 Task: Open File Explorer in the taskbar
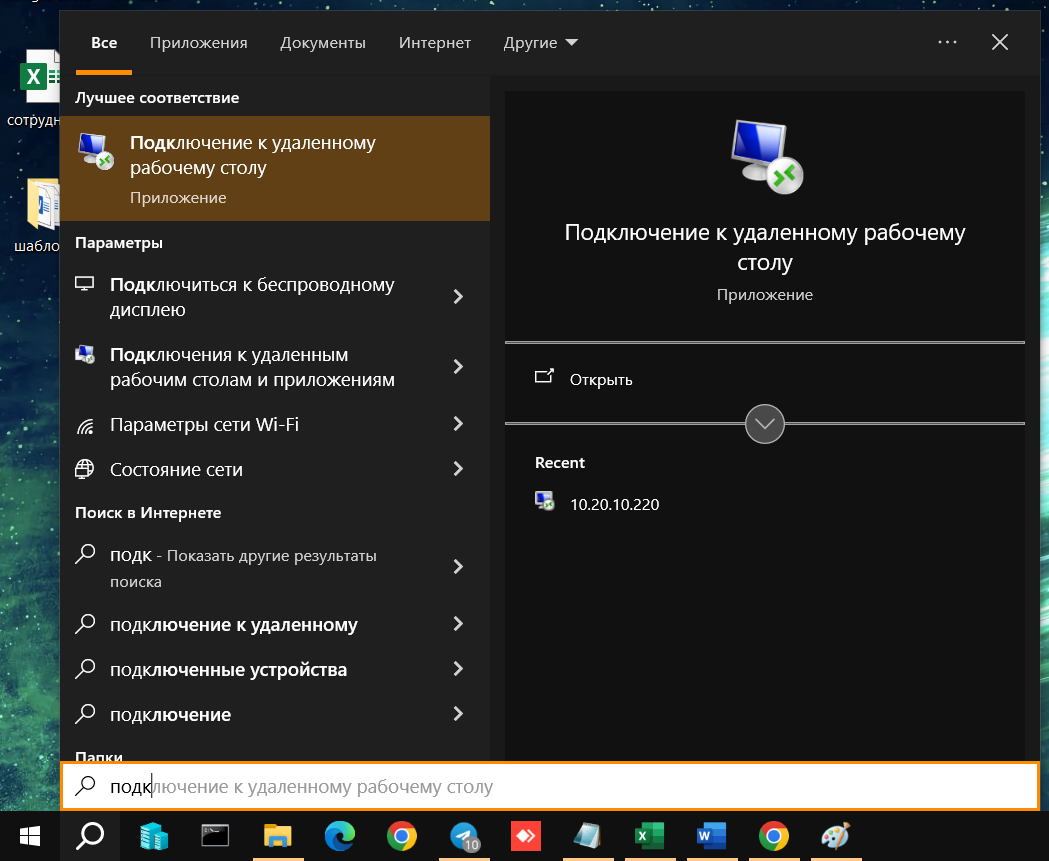pos(277,836)
